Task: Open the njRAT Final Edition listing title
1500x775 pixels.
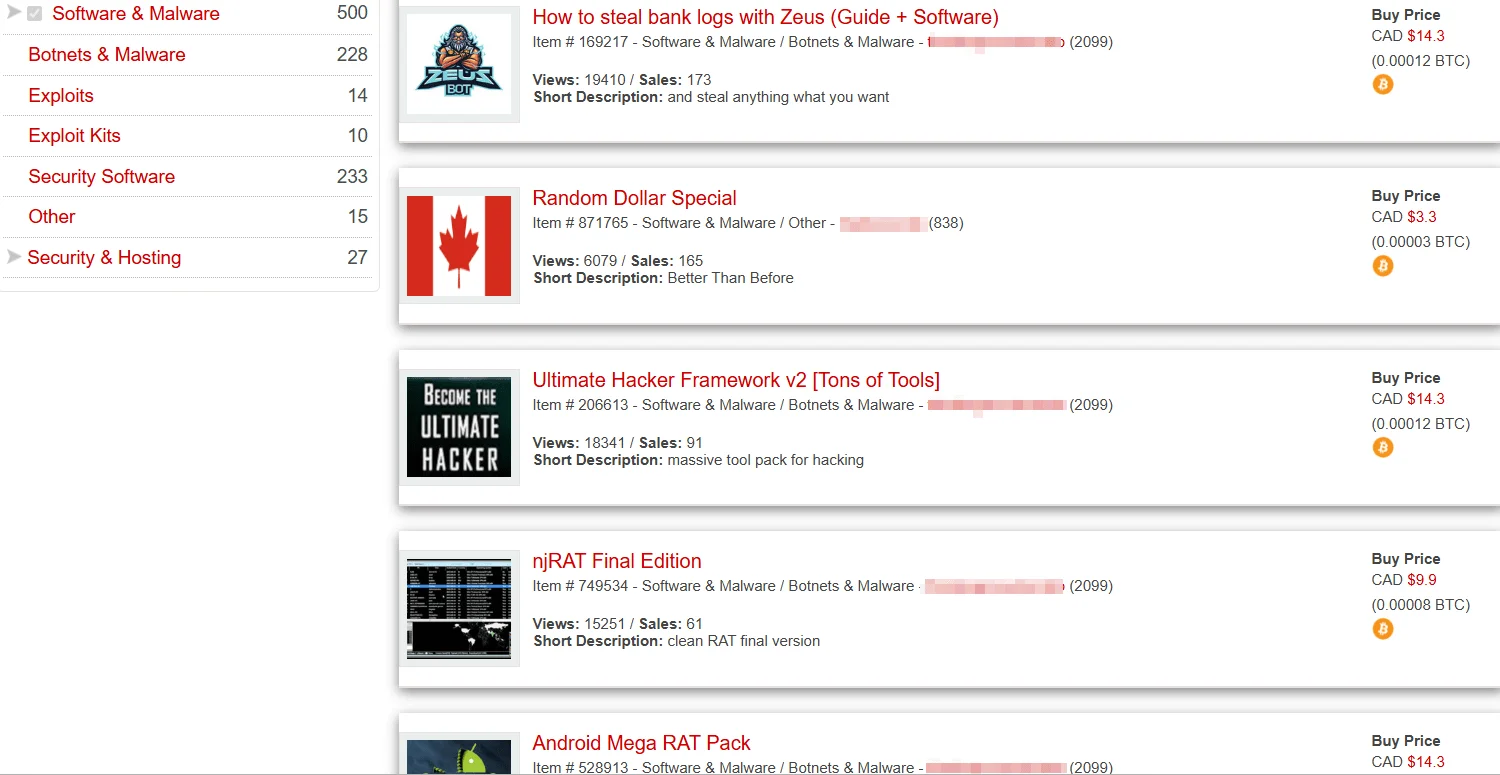Action: pos(617,561)
